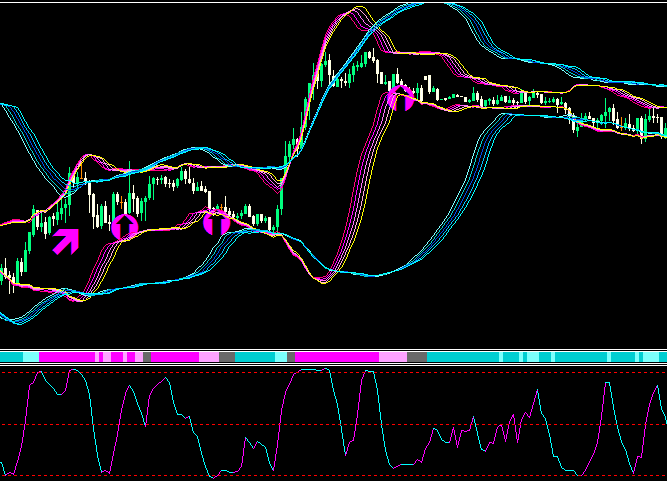
Task: Click the second wide magenta segment in trend bar
Action: coord(336,356)
